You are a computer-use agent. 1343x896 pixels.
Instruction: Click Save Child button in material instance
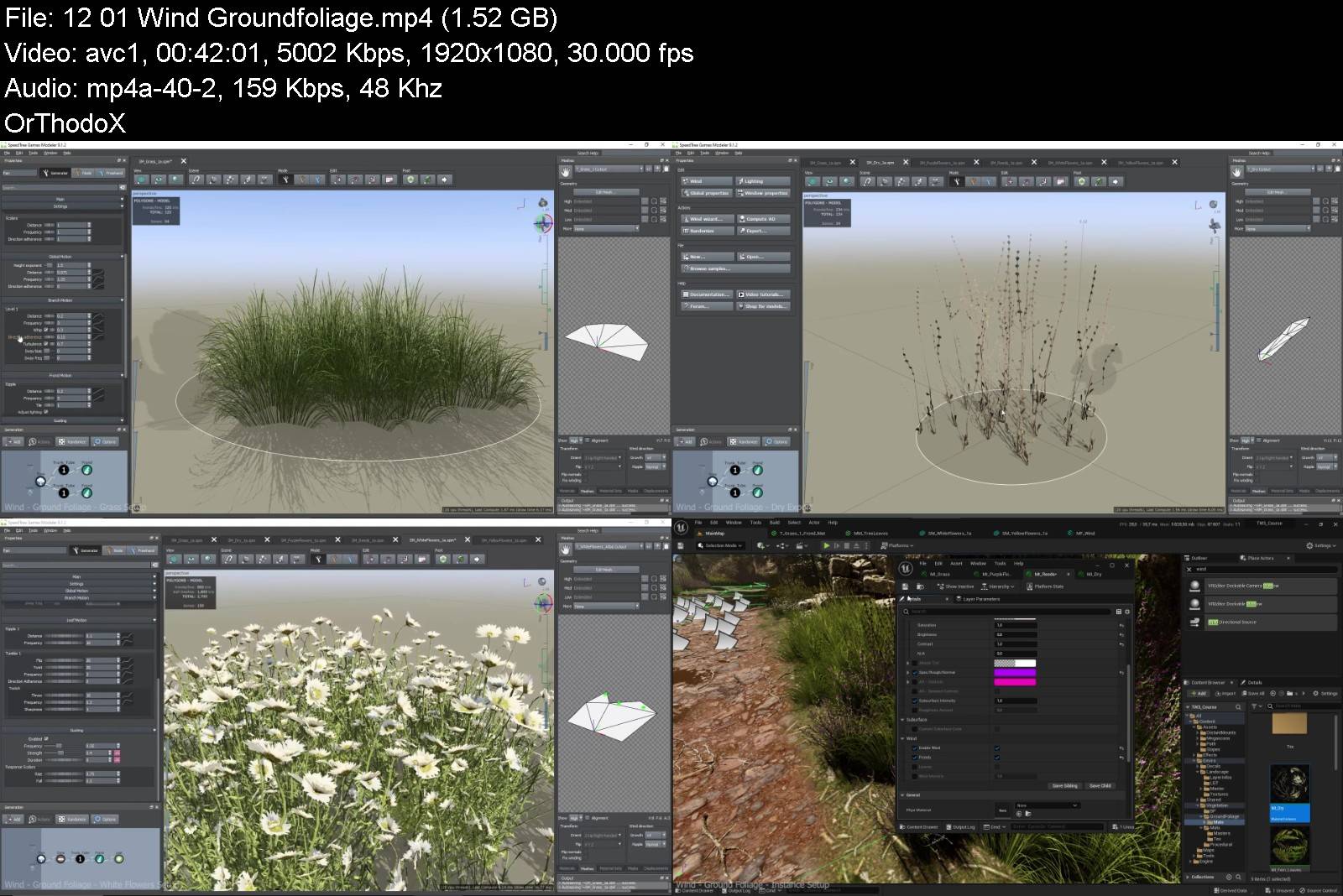point(1100,786)
